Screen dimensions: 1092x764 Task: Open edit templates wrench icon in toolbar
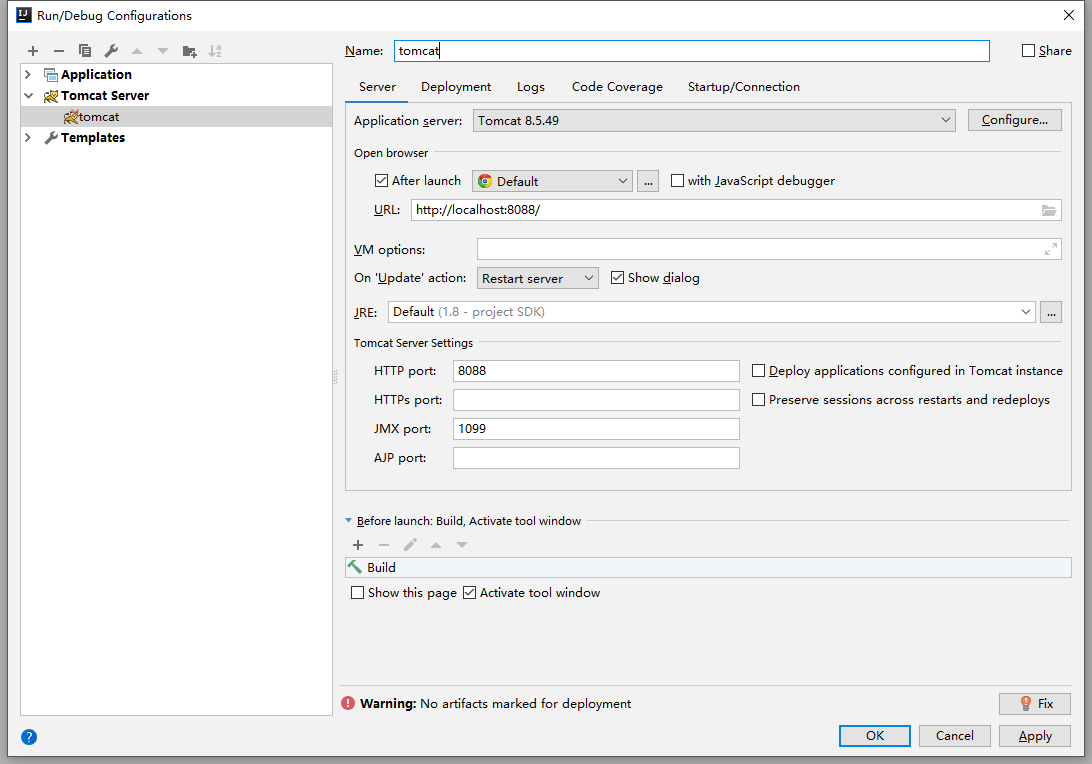click(x=111, y=51)
